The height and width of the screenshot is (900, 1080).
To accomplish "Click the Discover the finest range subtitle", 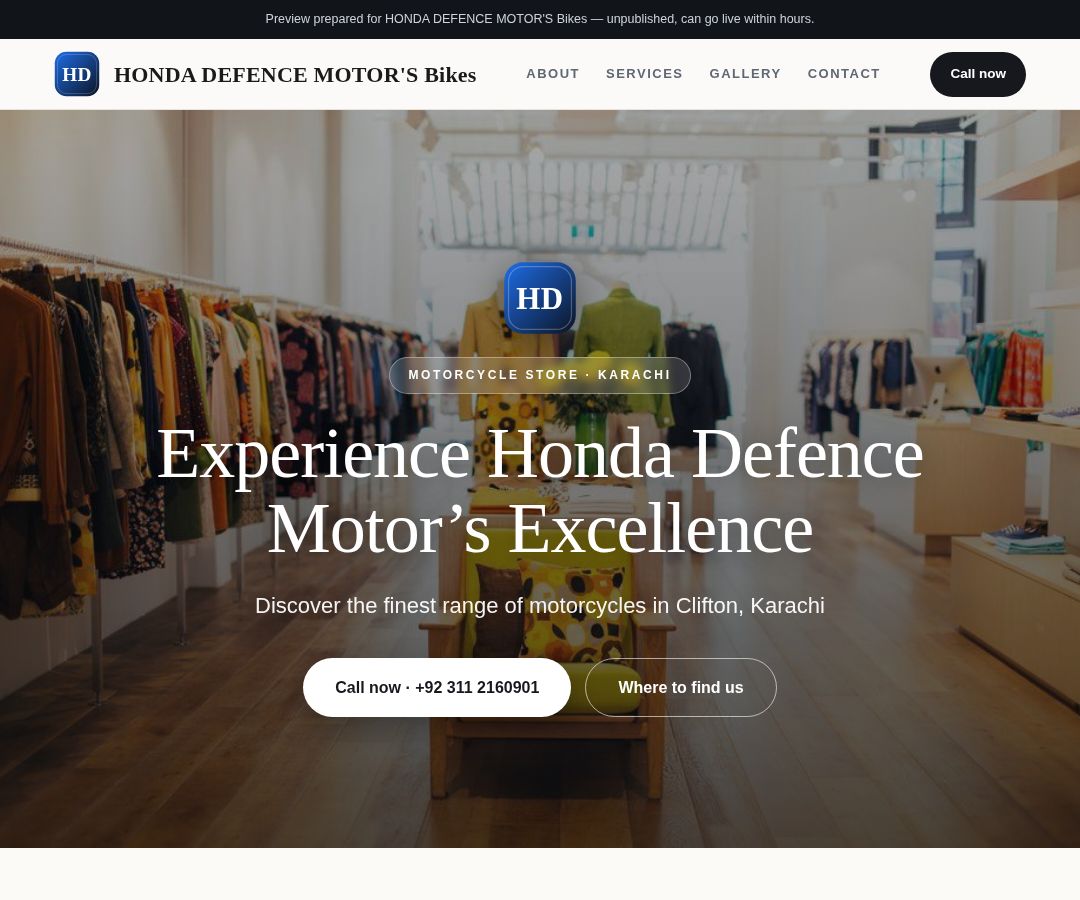I will point(539,605).
